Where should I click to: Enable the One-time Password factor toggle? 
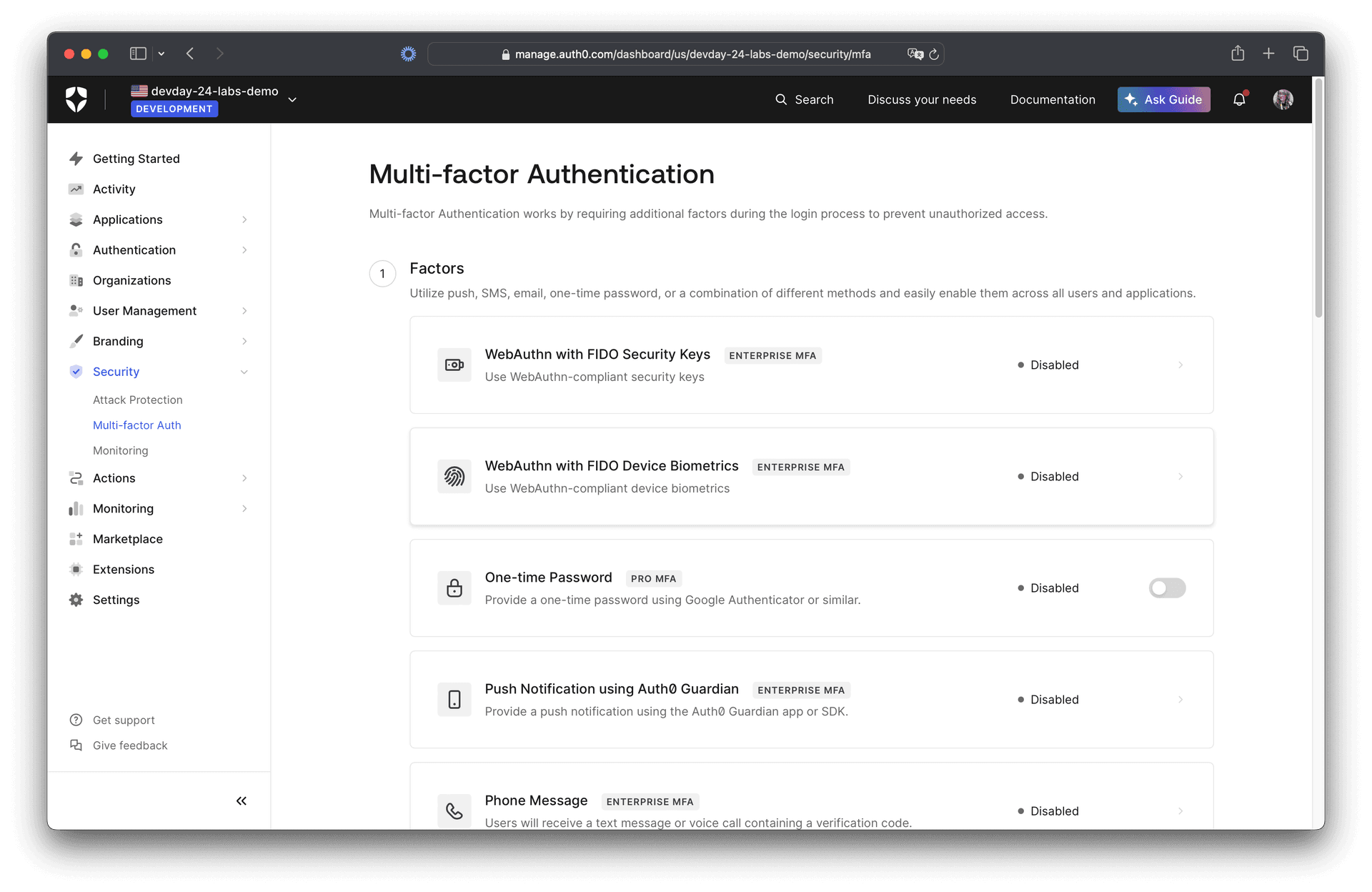click(x=1167, y=588)
